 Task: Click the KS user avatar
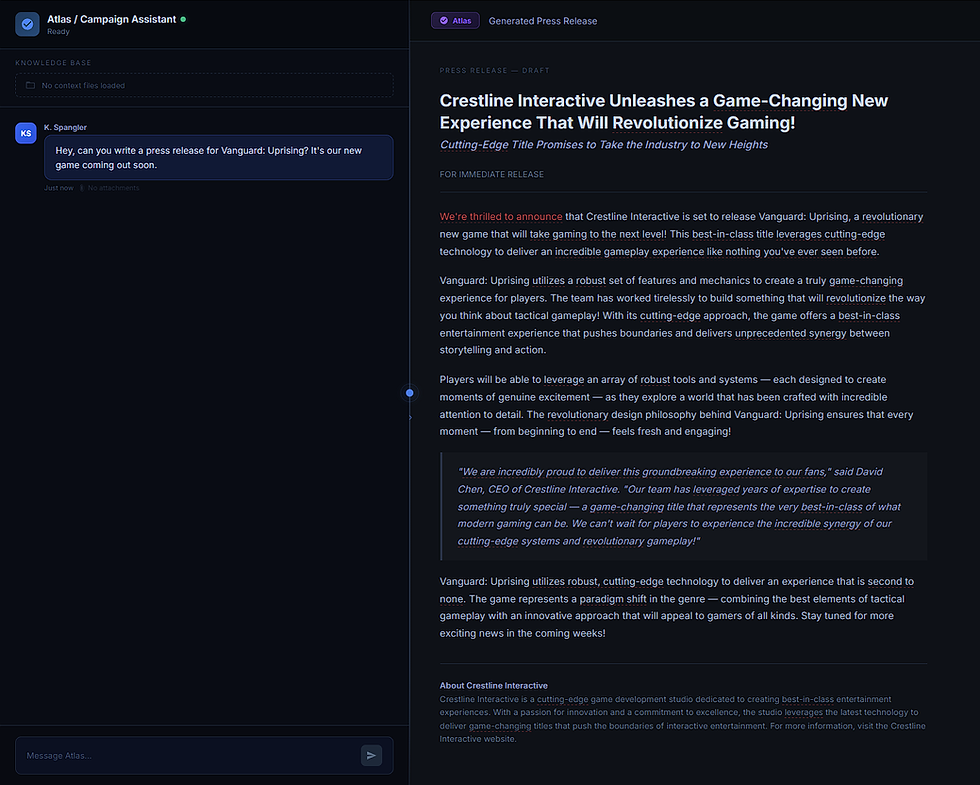click(x=26, y=133)
